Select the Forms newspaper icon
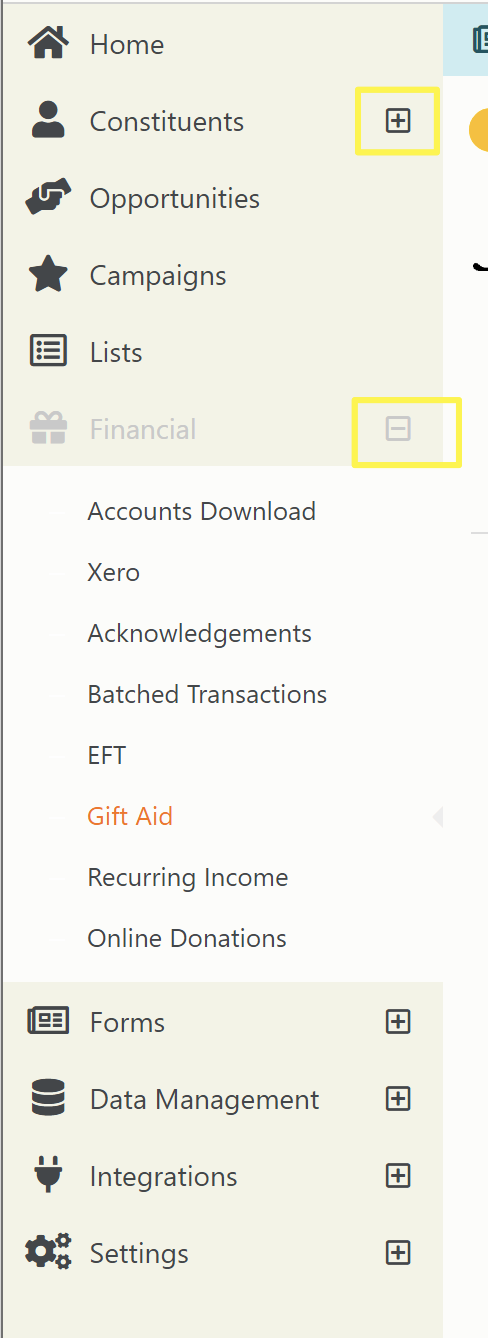Screen dimensions: 488x1338 pos(47,1021)
